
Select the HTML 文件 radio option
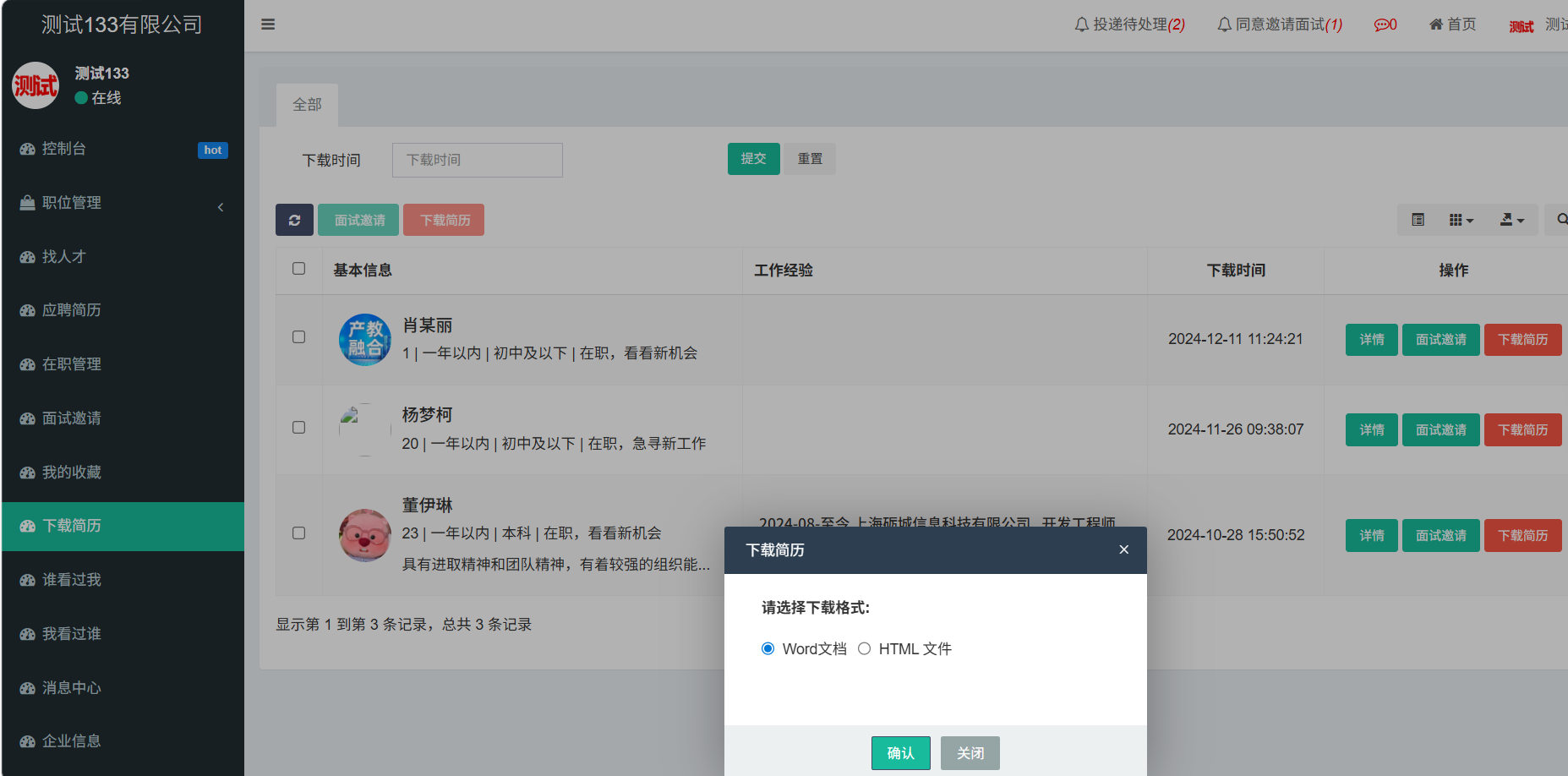click(x=864, y=648)
